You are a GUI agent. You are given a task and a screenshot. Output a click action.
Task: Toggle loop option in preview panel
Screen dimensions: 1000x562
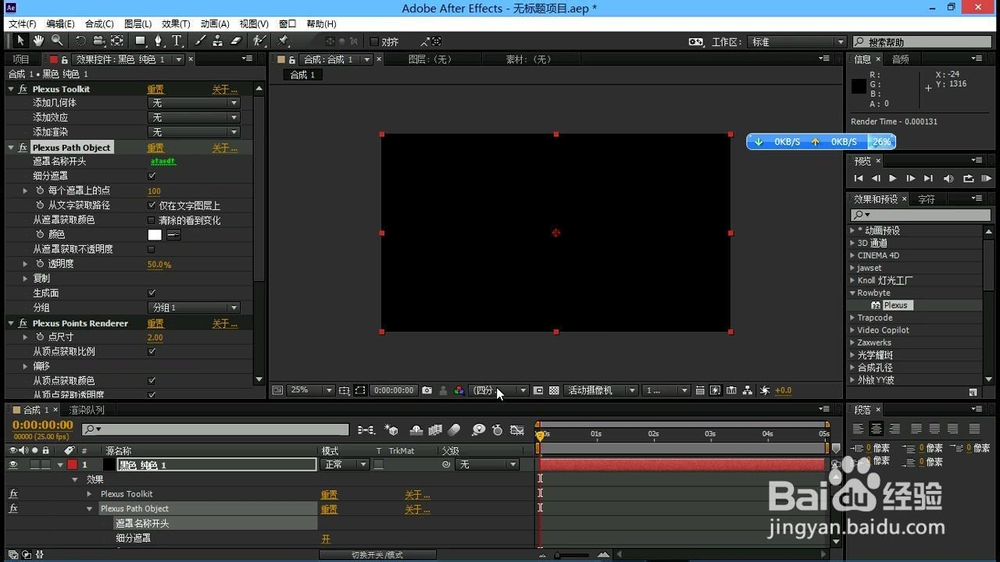click(x=968, y=179)
